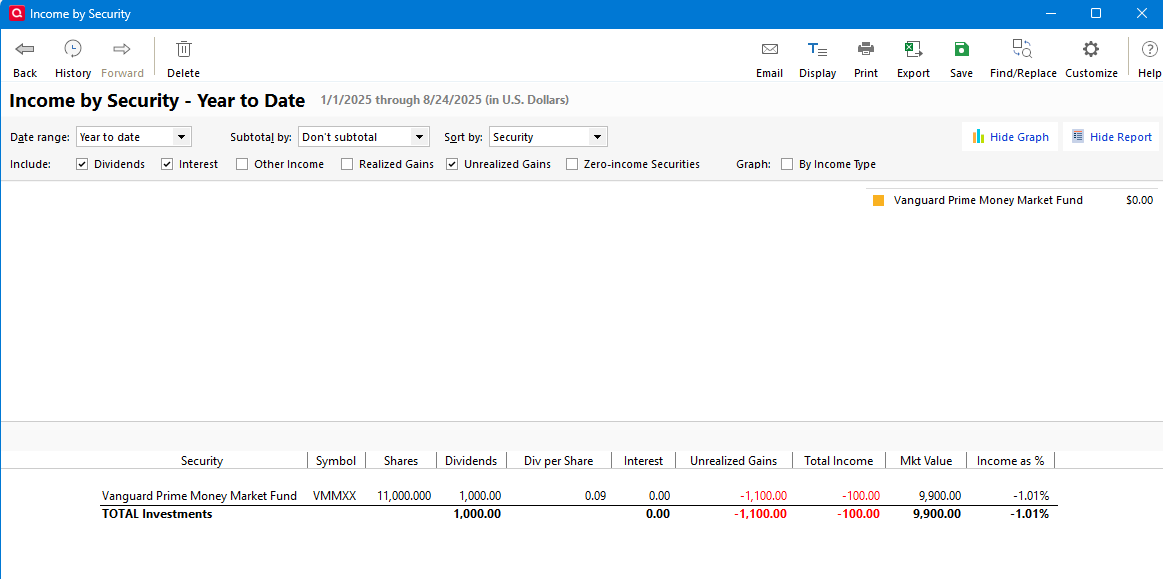Viewport: 1163px width, 579px height.
Task: Click the 0.09 Div per Share value
Action: 596,496
